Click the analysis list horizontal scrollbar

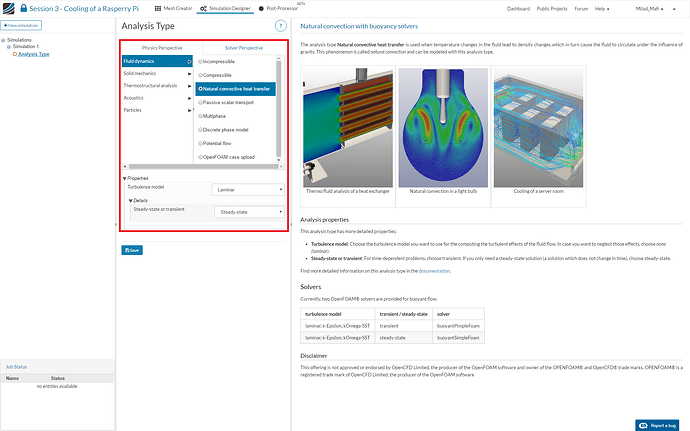(203, 166)
